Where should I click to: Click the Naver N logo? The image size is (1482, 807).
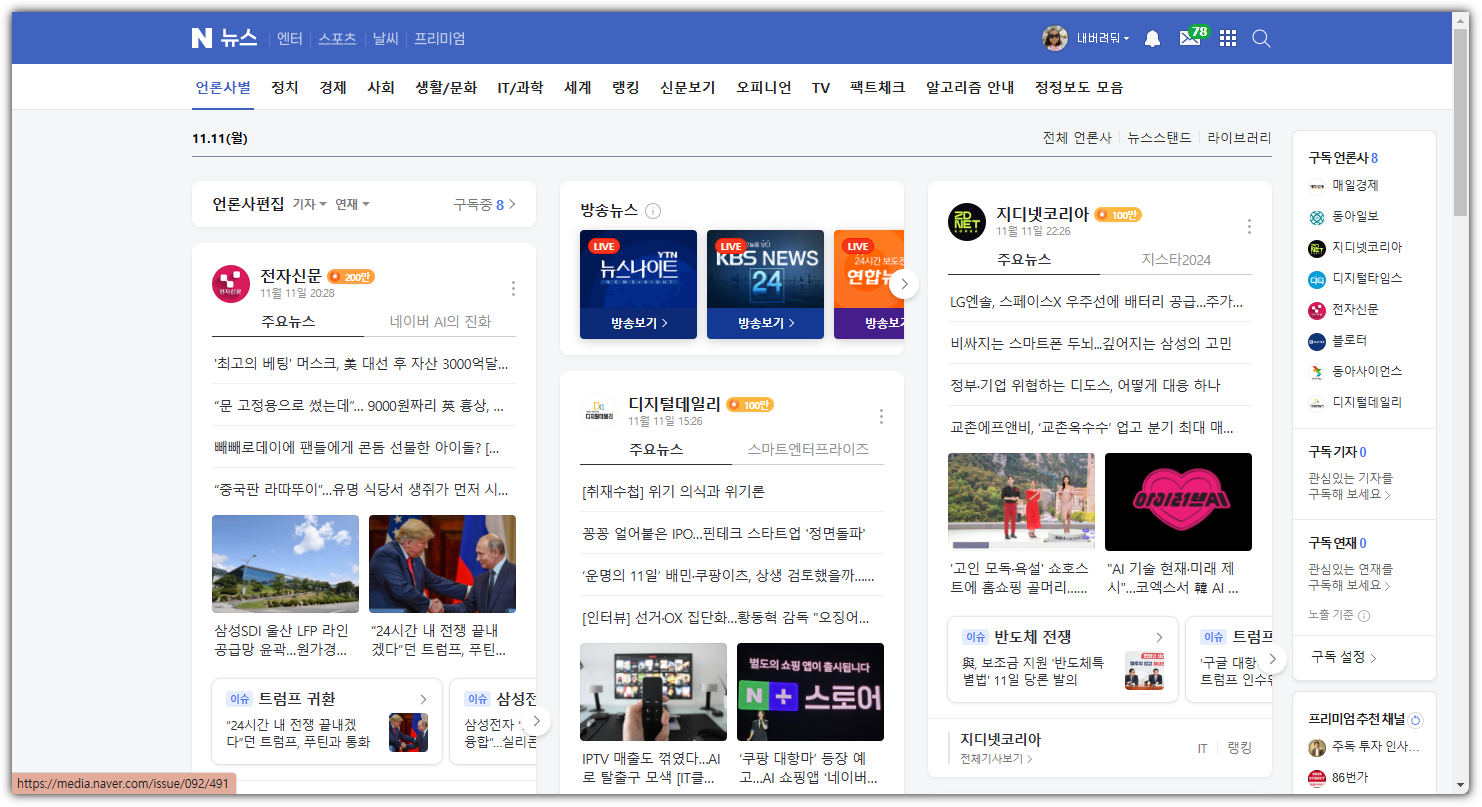coord(202,39)
